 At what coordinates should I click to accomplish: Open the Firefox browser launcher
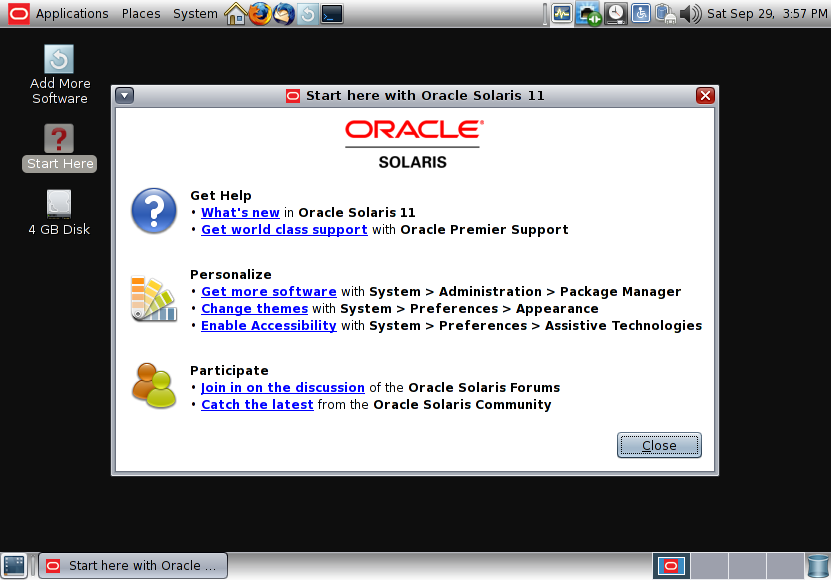pos(260,14)
